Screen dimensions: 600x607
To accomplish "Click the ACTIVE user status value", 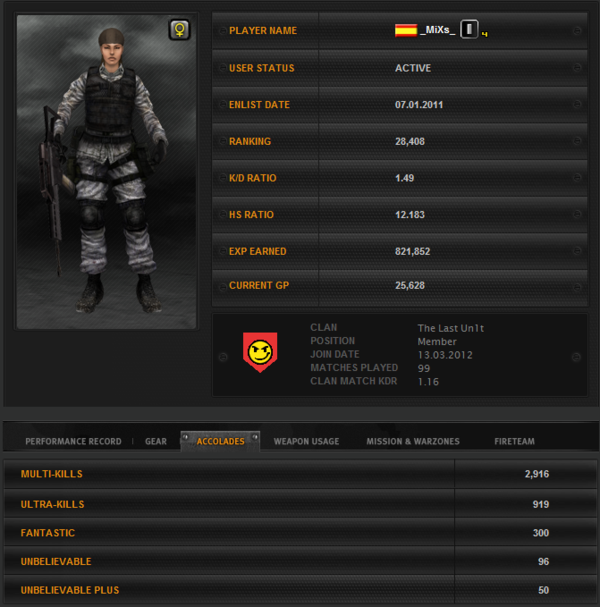I will pos(413,68).
